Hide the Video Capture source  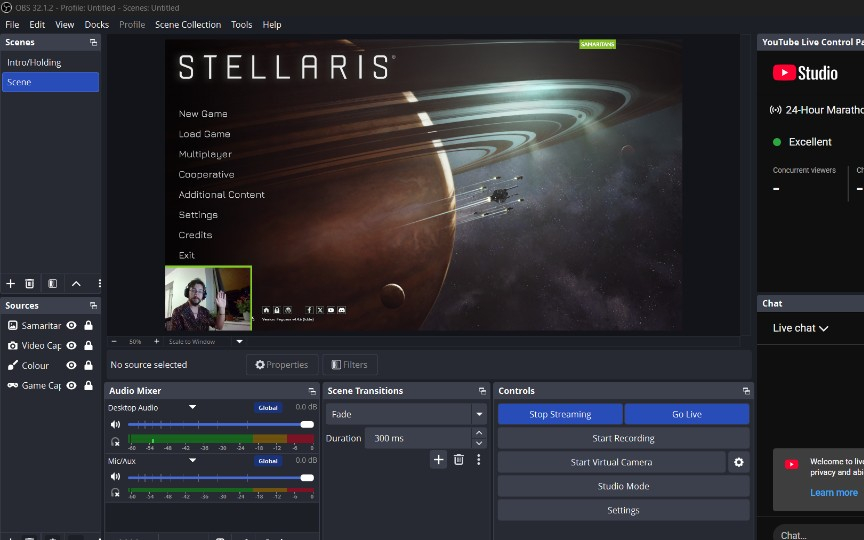click(x=71, y=345)
